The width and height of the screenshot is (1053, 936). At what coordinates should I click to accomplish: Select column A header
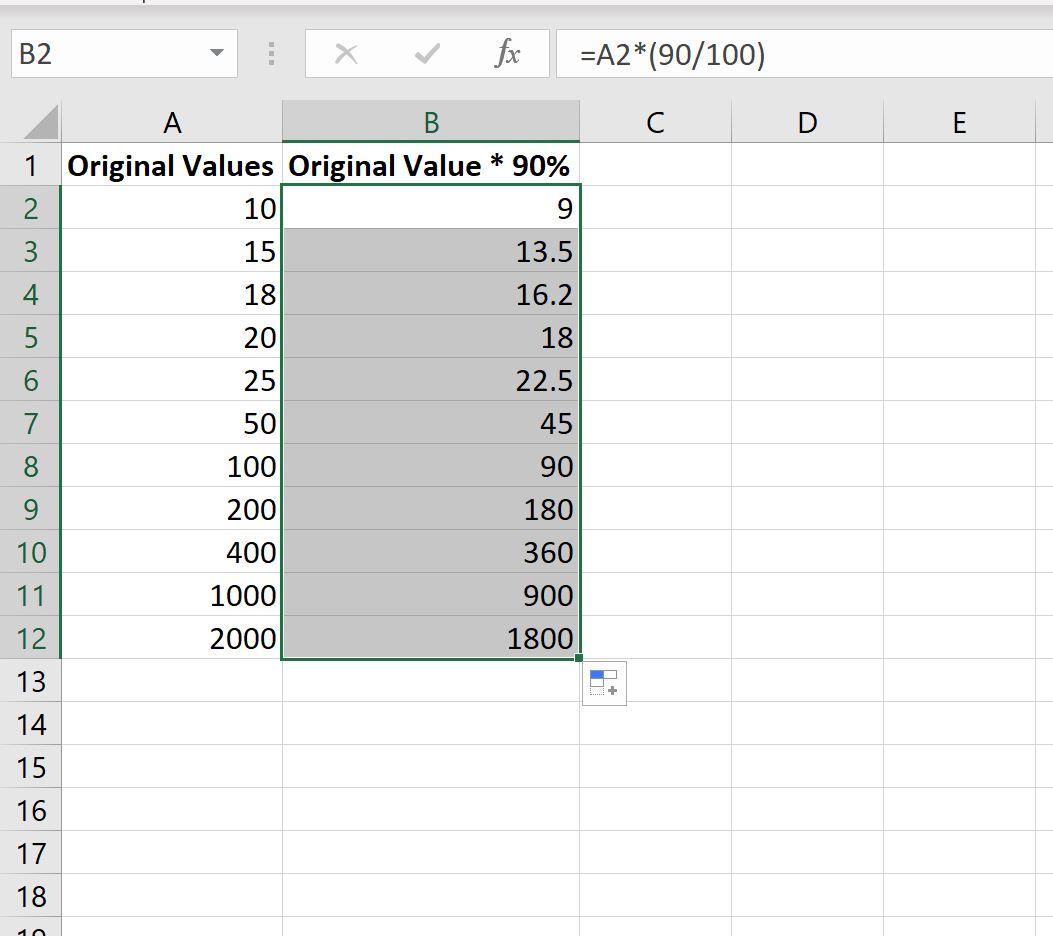(172, 123)
